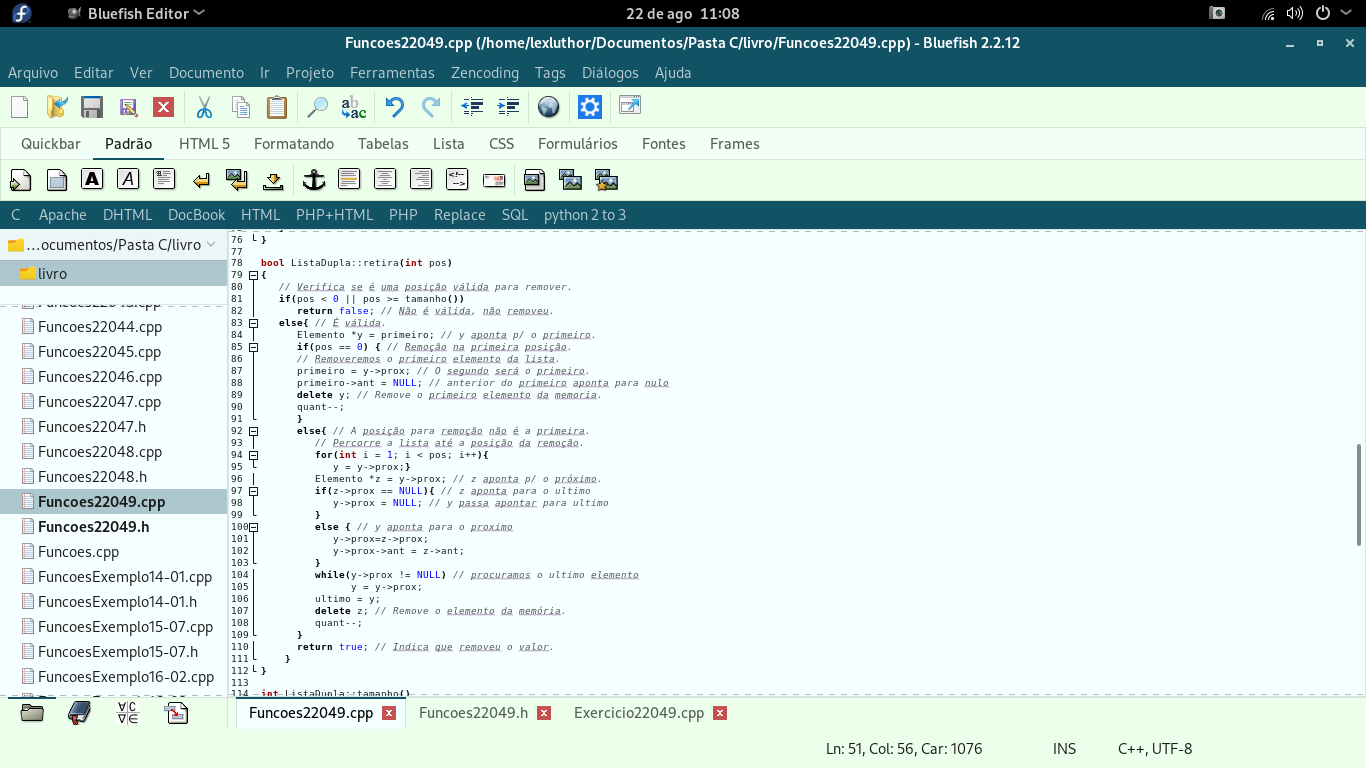Insert thumbnail image icon
Image resolution: width=1366 pixels, height=768 pixels.
click(x=570, y=180)
